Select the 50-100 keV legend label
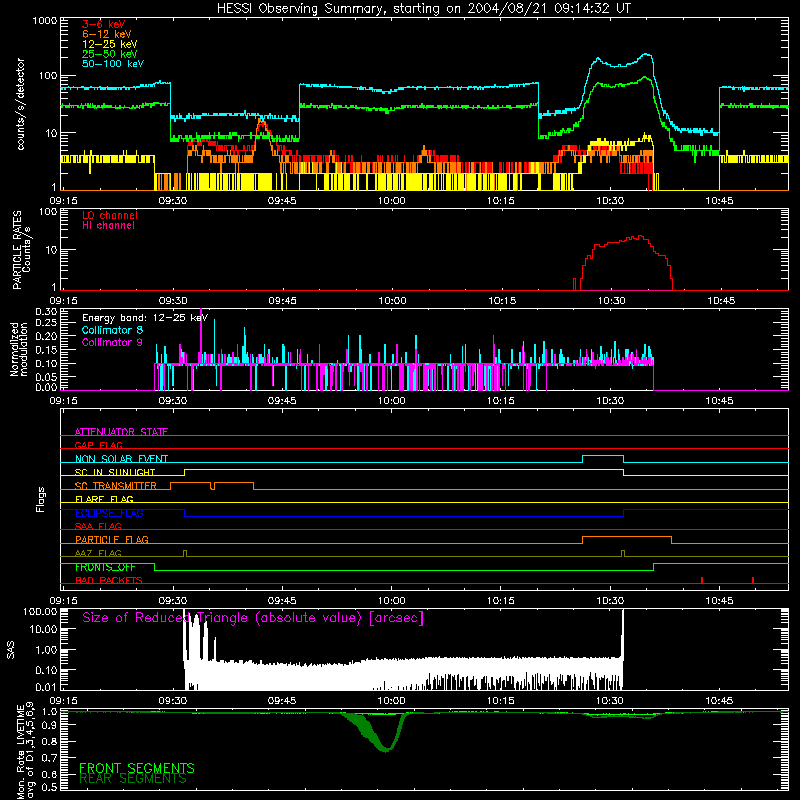This screenshot has height=800, width=800. [113, 64]
